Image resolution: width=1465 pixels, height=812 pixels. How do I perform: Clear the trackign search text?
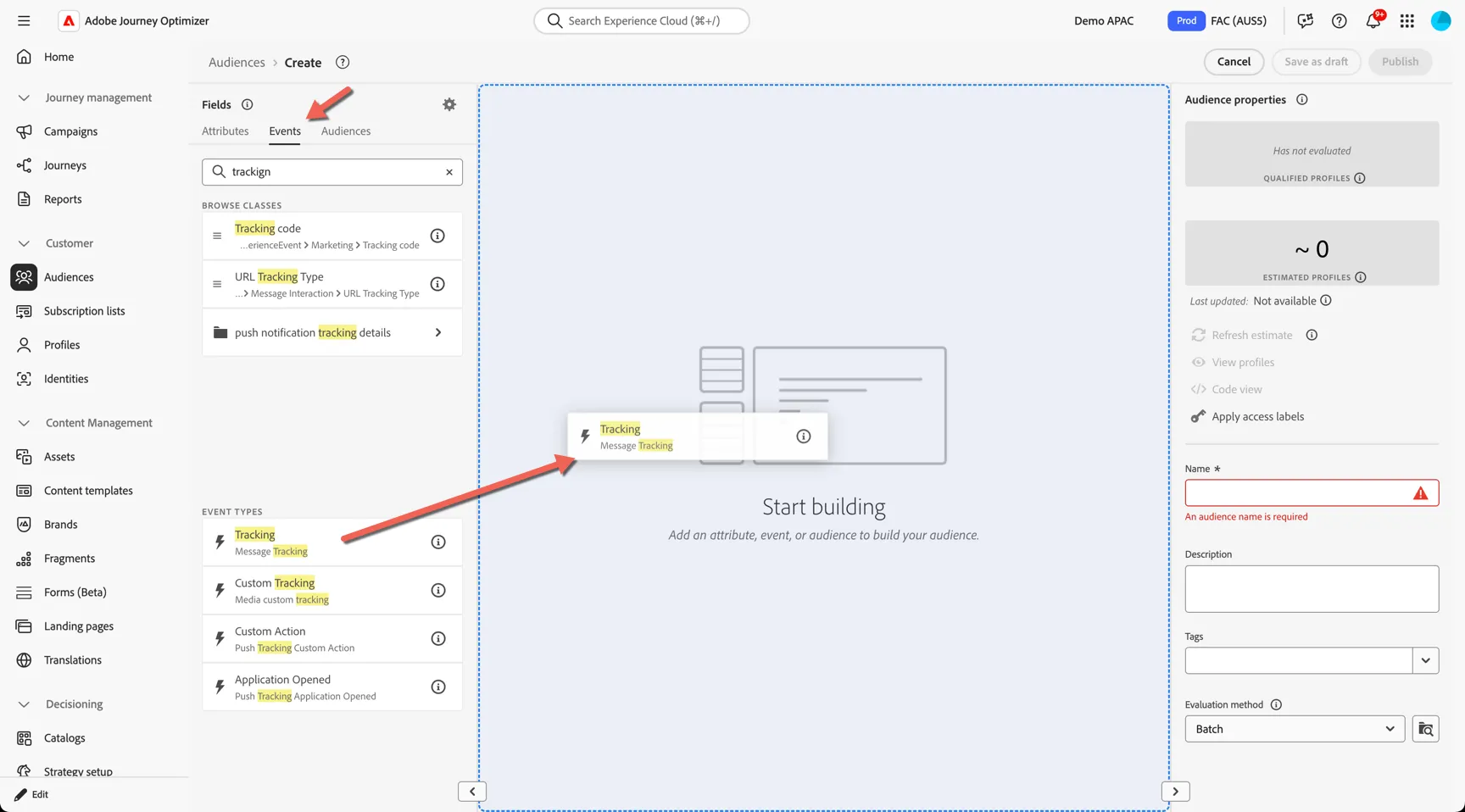pyautogui.click(x=449, y=172)
